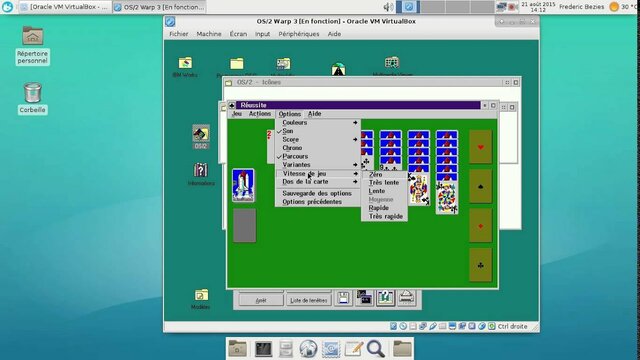Click the help question-mark LaunchPad icon
Image resolution: width=640 pixels, height=360 pixels.
[385, 298]
